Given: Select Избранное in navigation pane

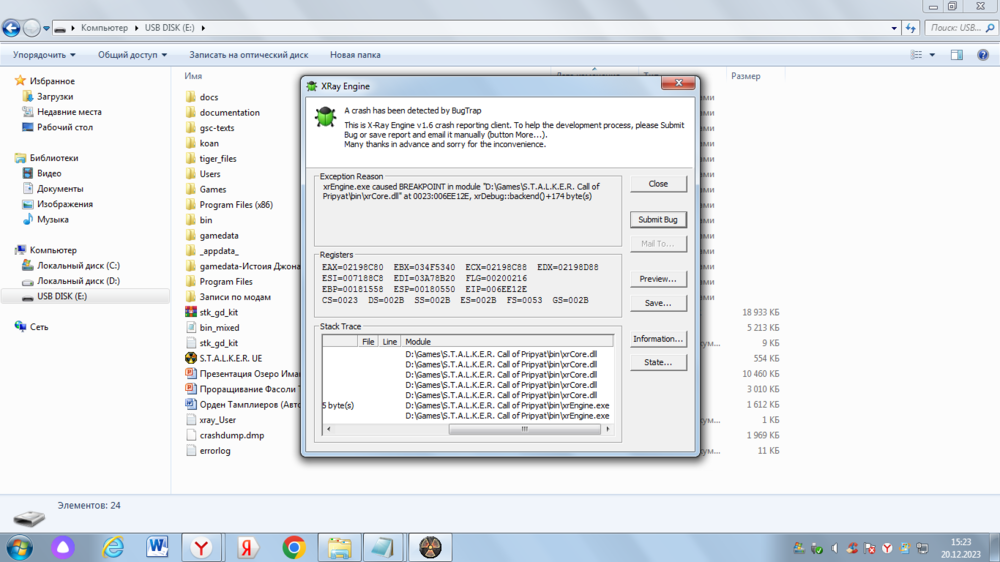Looking at the screenshot, I should click(x=52, y=81).
